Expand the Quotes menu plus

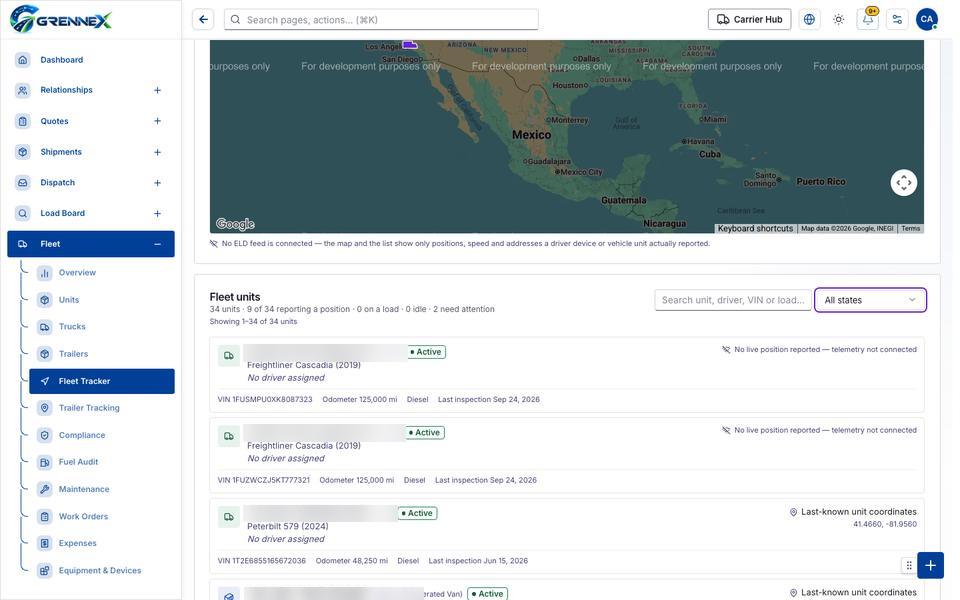157,121
